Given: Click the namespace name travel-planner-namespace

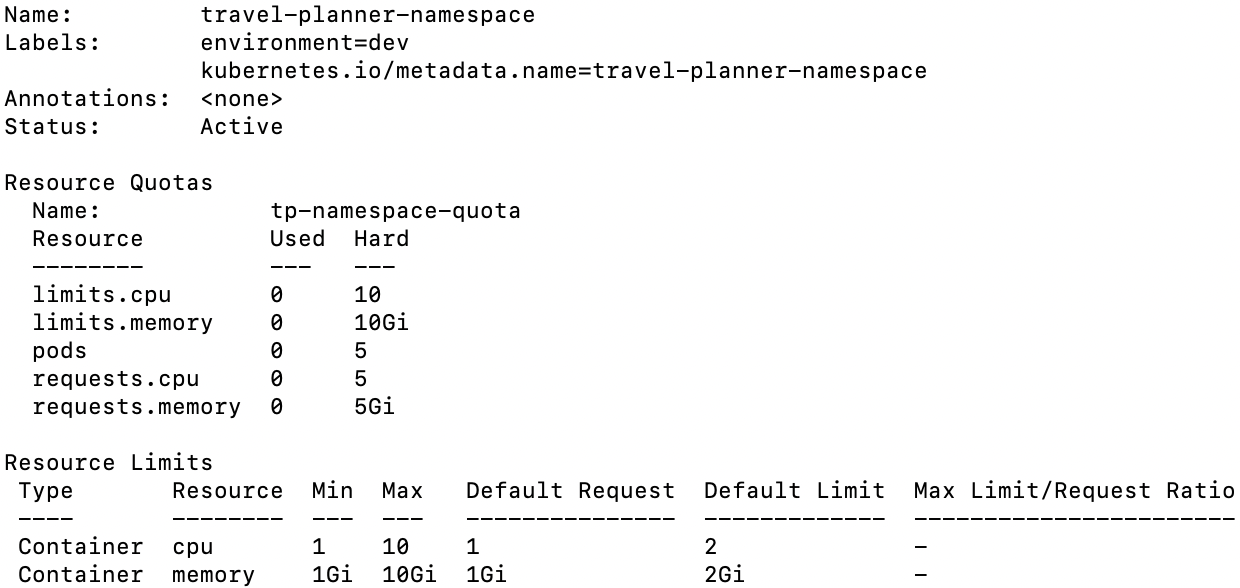Looking at the screenshot, I should click(x=367, y=15).
